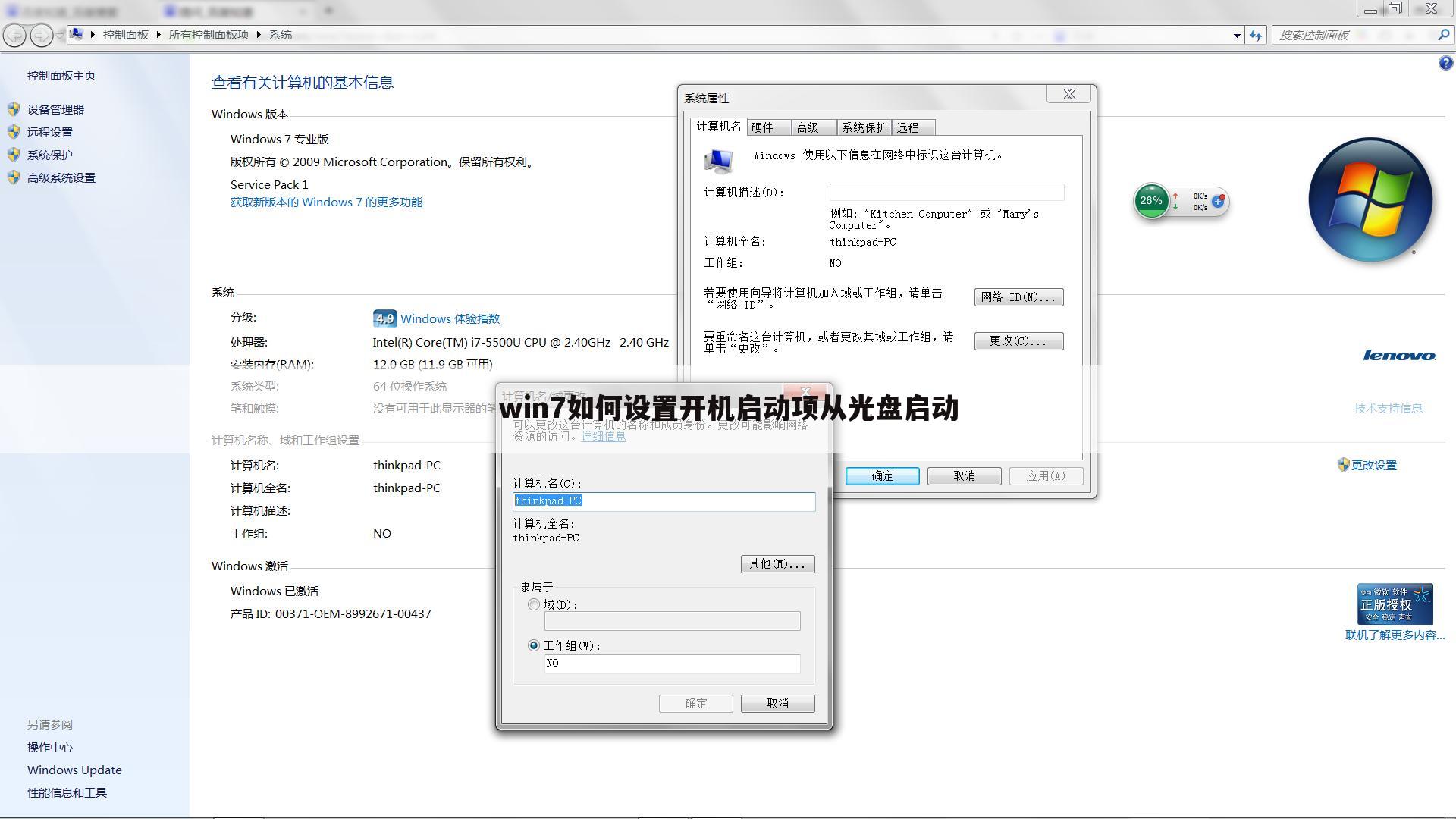The image size is (1456, 819).
Task: Click the shield icon beside 更改设置
Action: point(1343,465)
